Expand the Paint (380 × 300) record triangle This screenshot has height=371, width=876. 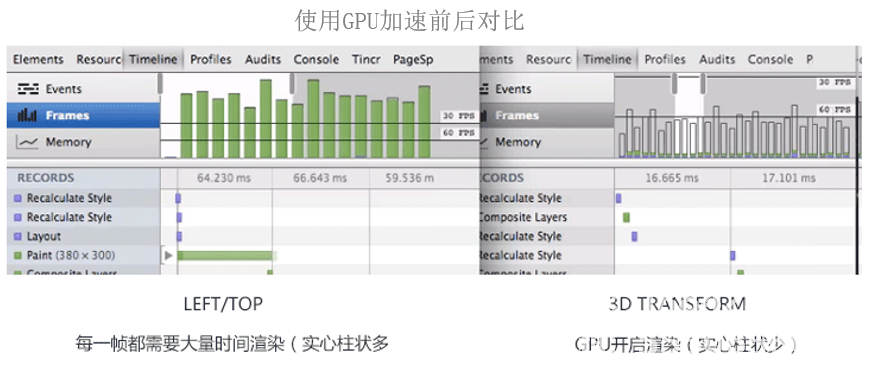(168, 255)
